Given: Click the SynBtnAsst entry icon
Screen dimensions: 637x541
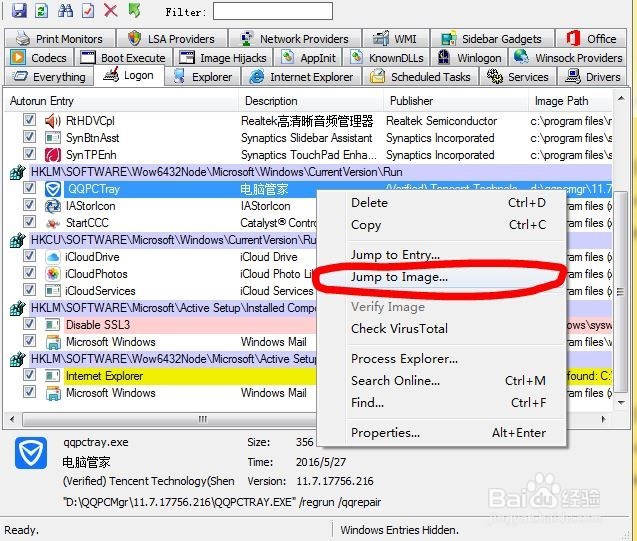Looking at the screenshot, I should point(53,138).
